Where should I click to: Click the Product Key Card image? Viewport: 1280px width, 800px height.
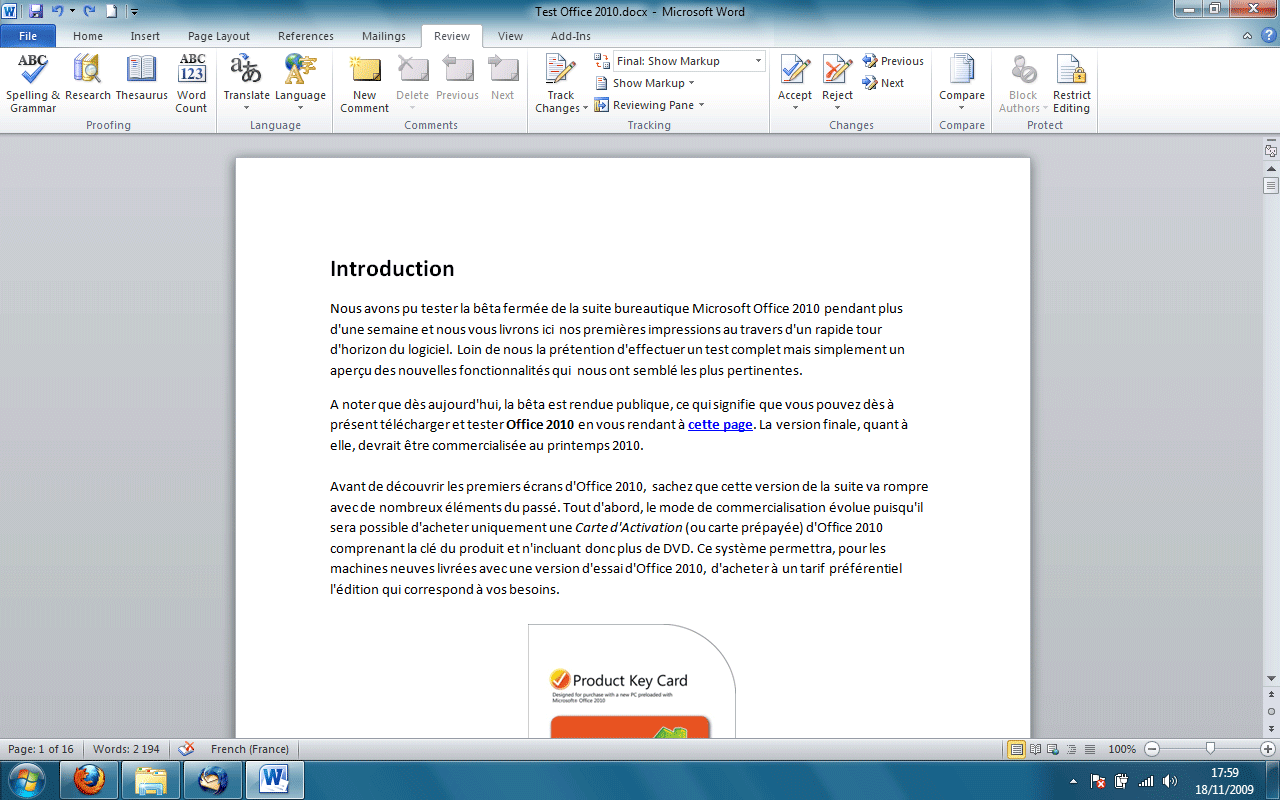(x=632, y=682)
